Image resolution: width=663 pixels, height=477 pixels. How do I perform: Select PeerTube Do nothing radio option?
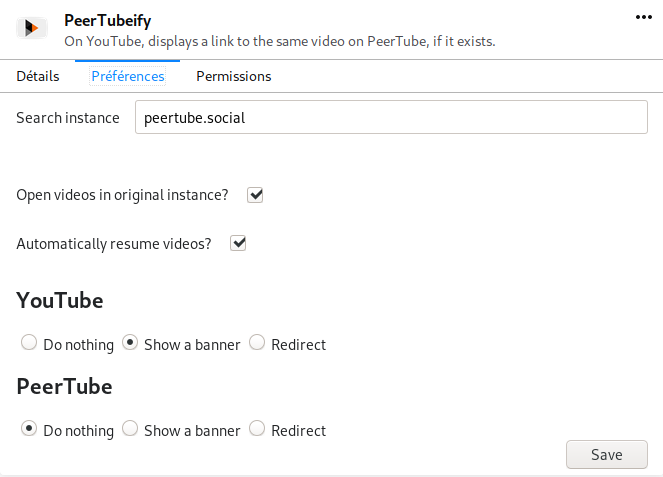coord(29,429)
